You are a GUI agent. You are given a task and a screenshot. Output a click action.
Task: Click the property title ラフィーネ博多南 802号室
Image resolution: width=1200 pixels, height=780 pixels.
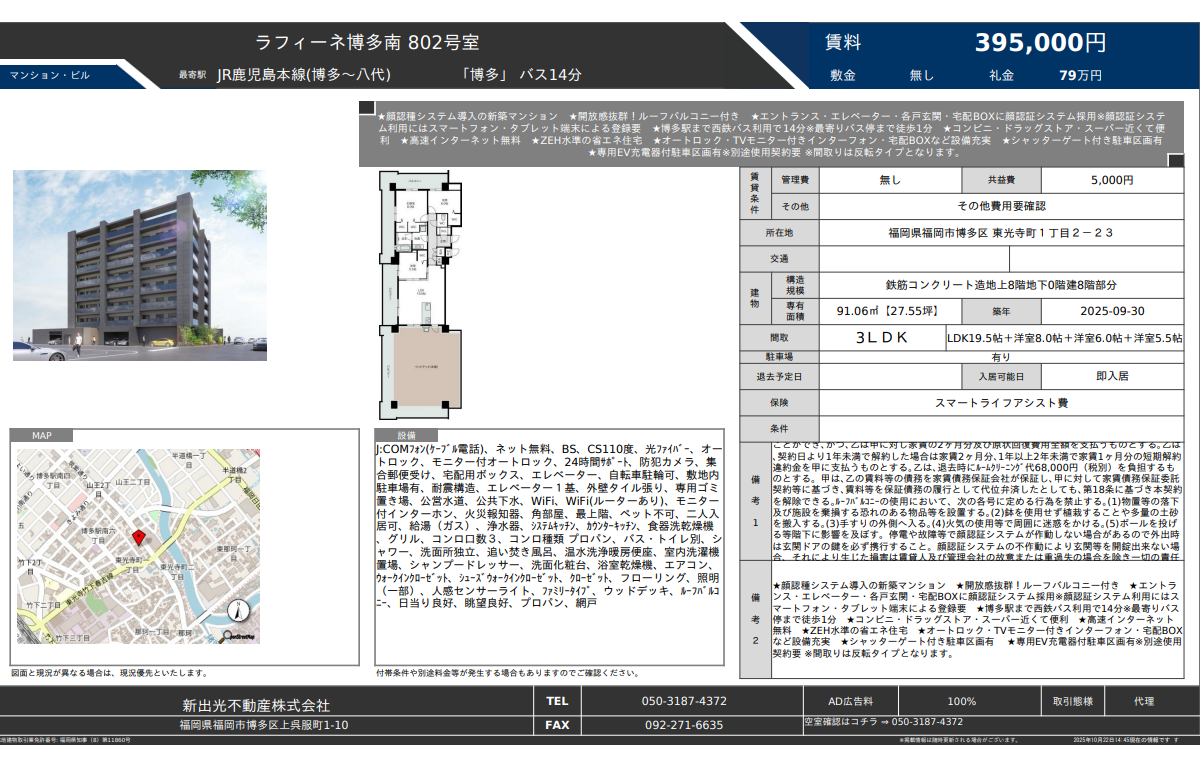pos(367,43)
